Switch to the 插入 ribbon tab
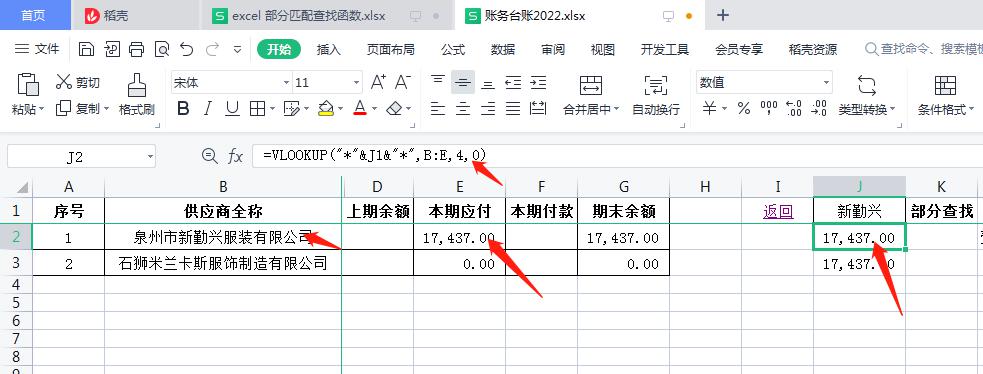983x374 pixels. tap(329, 49)
